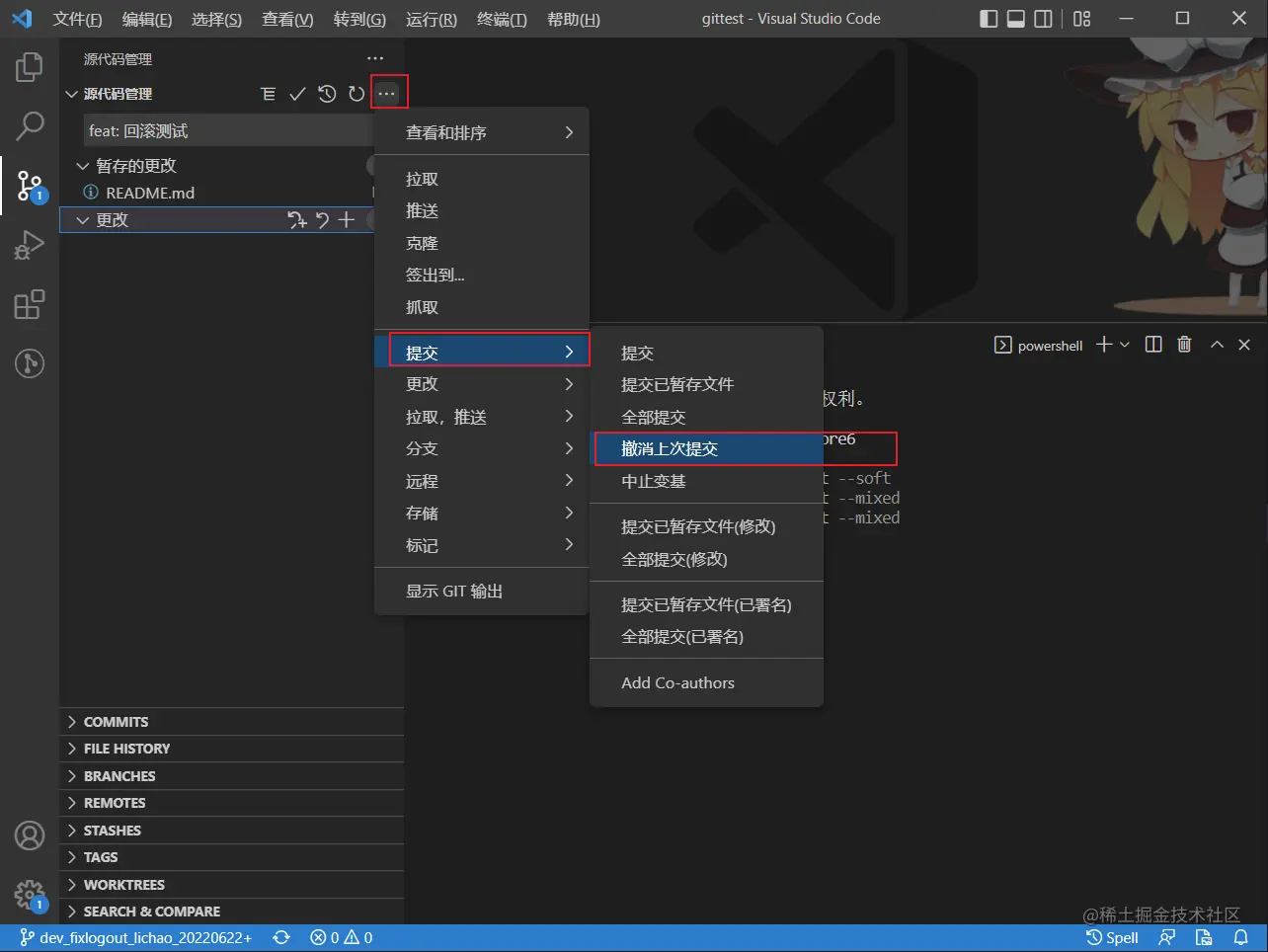1268x952 pixels.
Task: Open the 文件(F) menu in menu bar
Action: pos(78,19)
